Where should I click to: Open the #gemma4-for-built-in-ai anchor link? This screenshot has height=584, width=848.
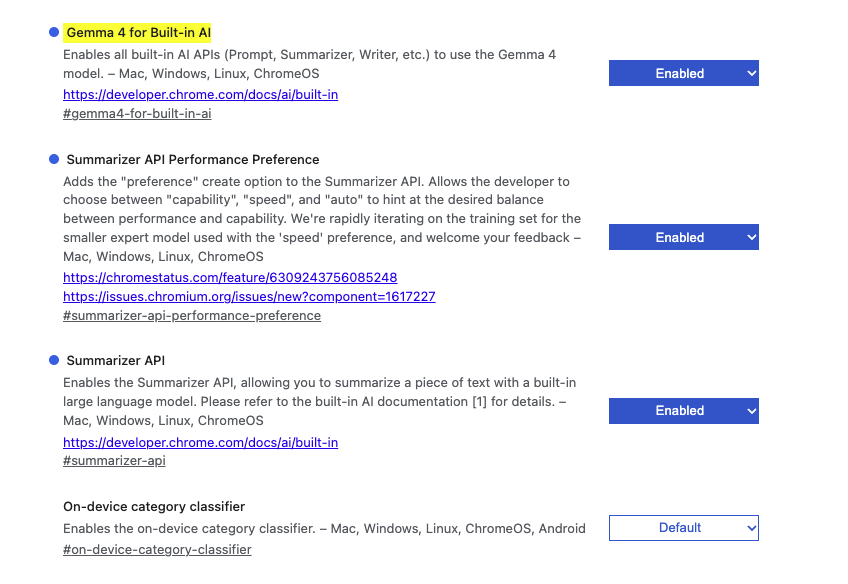pos(137,114)
